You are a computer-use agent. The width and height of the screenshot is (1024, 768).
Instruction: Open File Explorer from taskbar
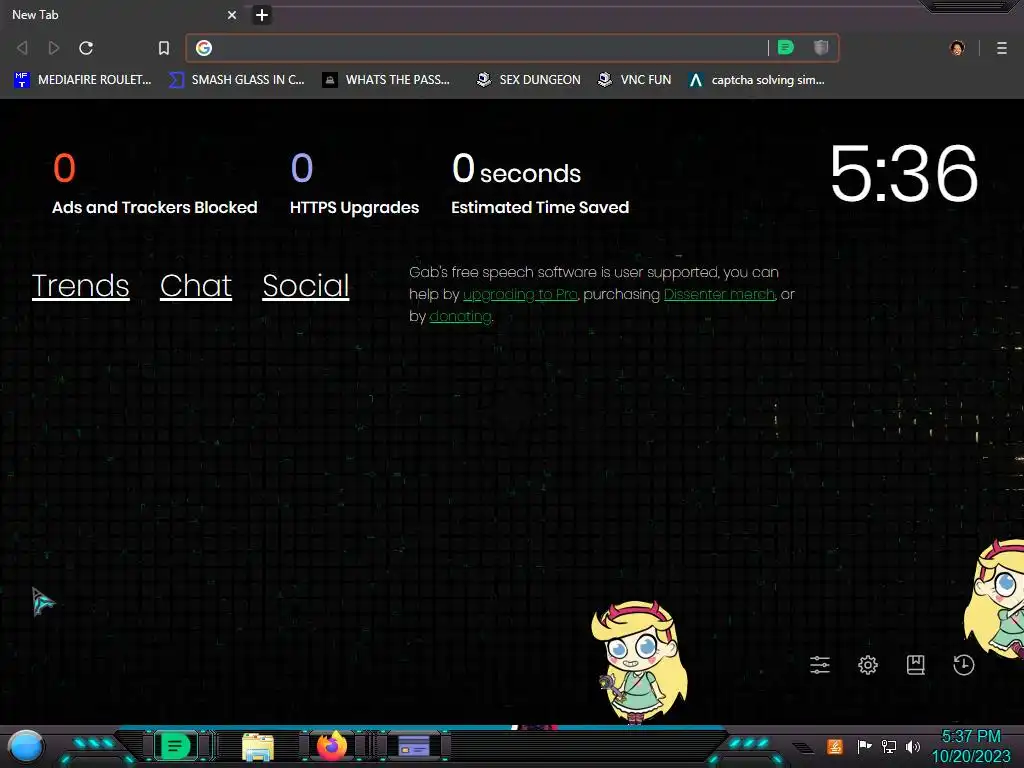pyautogui.click(x=258, y=746)
